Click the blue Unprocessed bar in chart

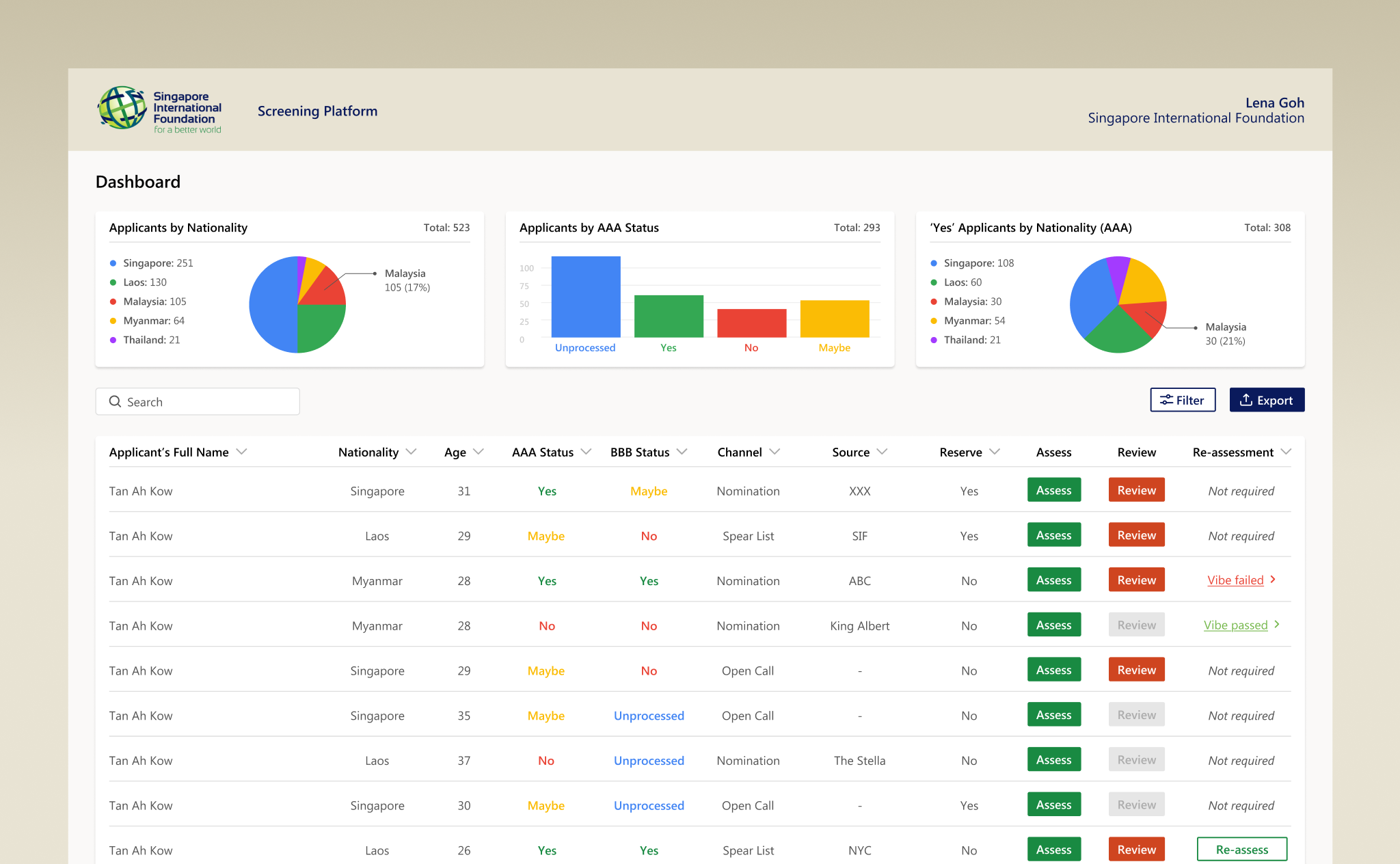point(586,297)
